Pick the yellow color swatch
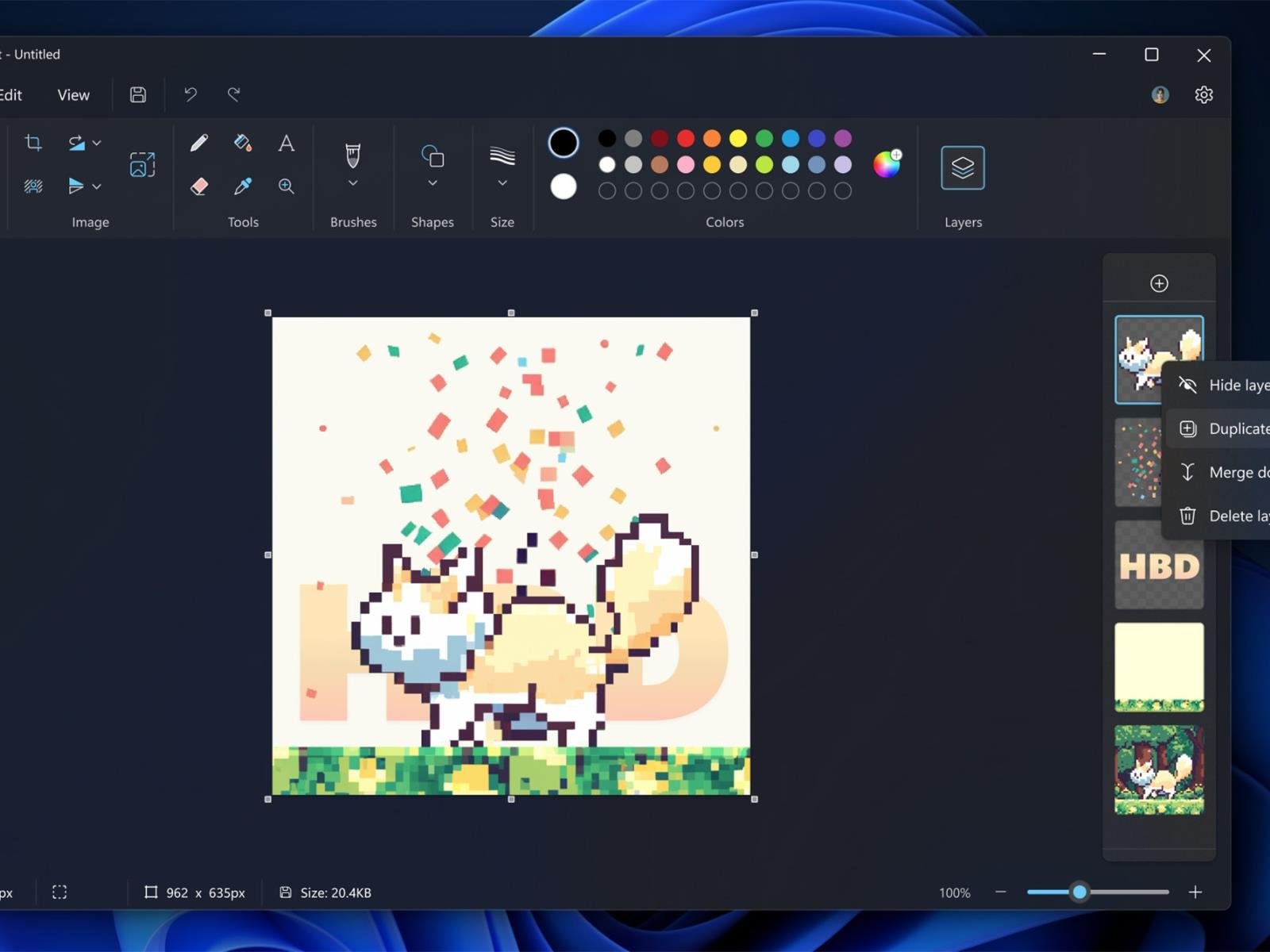Image resolution: width=1270 pixels, height=952 pixels. point(738,139)
